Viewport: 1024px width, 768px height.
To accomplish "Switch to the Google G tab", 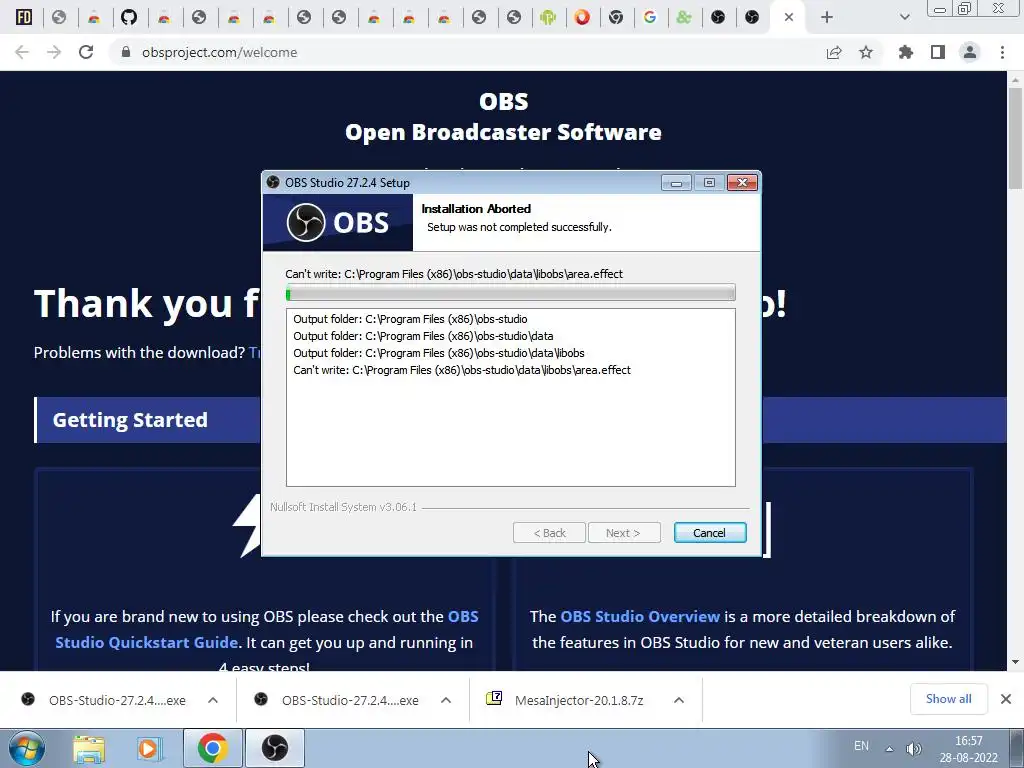I will [650, 17].
